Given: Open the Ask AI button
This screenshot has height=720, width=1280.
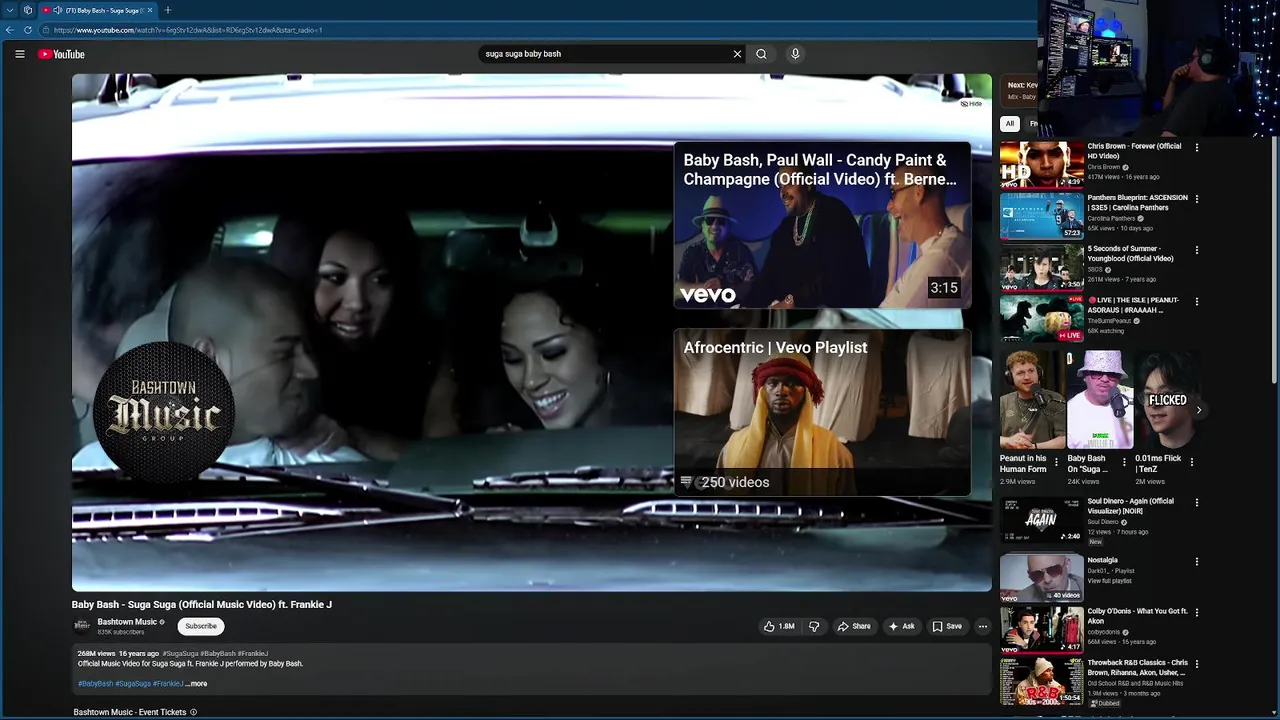Looking at the screenshot, I should (x=902, y=626).
